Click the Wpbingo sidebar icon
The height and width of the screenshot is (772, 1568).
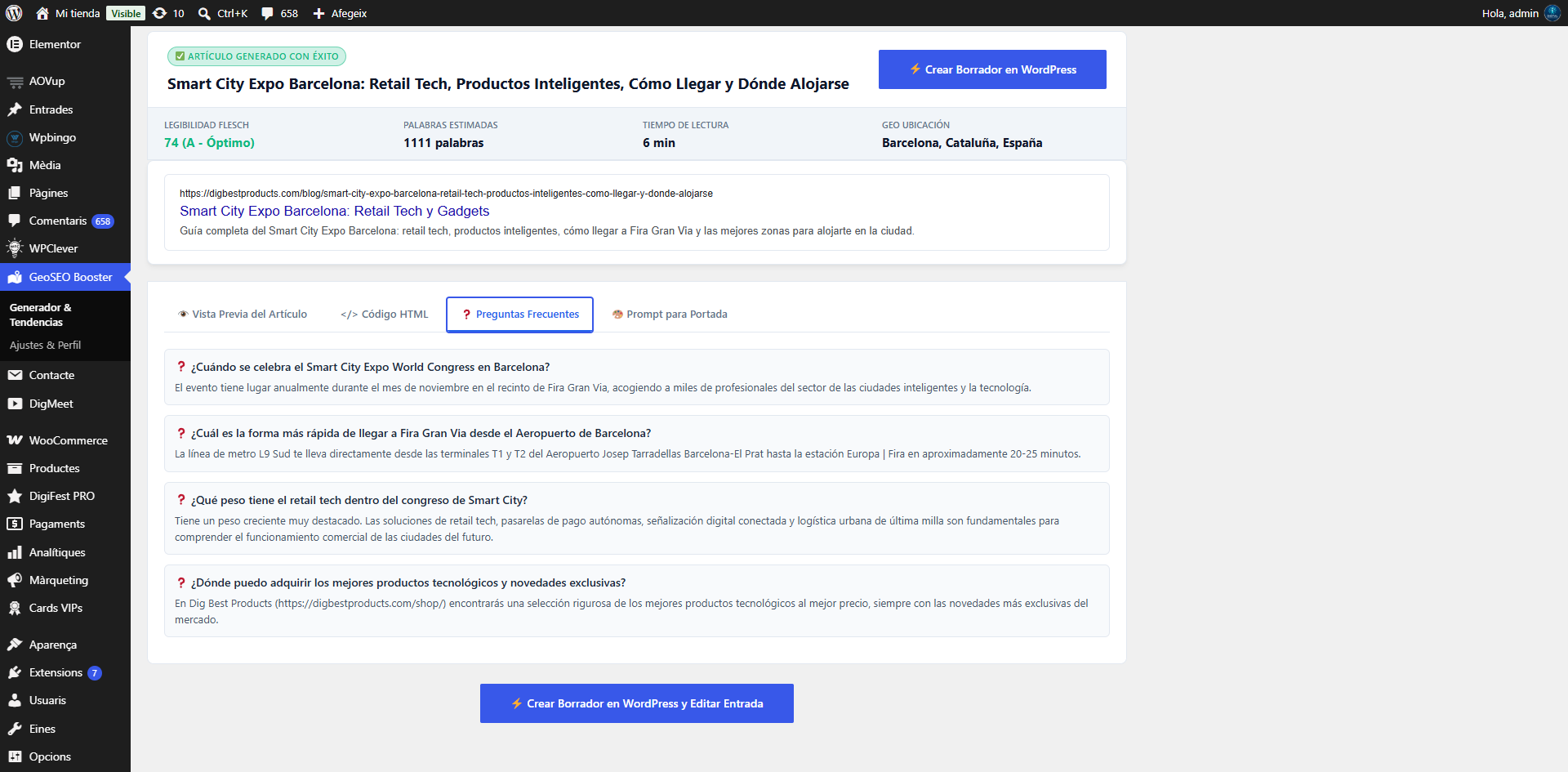(15, 137)
